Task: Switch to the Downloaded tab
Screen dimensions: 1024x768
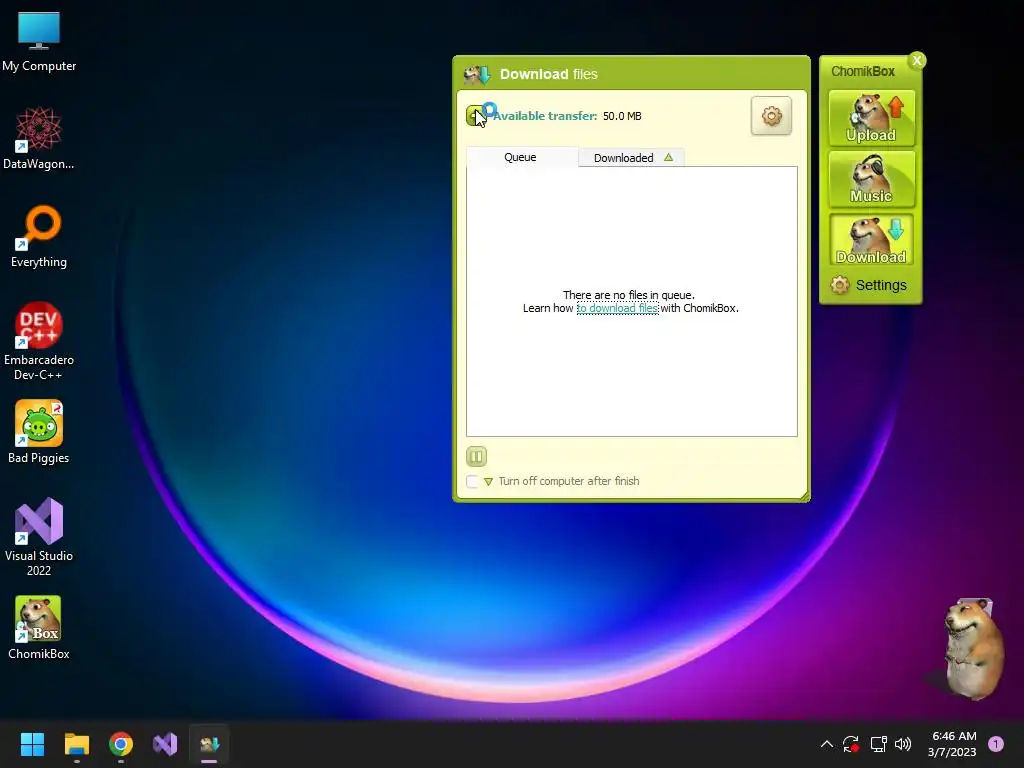Action: click(631, 157)
